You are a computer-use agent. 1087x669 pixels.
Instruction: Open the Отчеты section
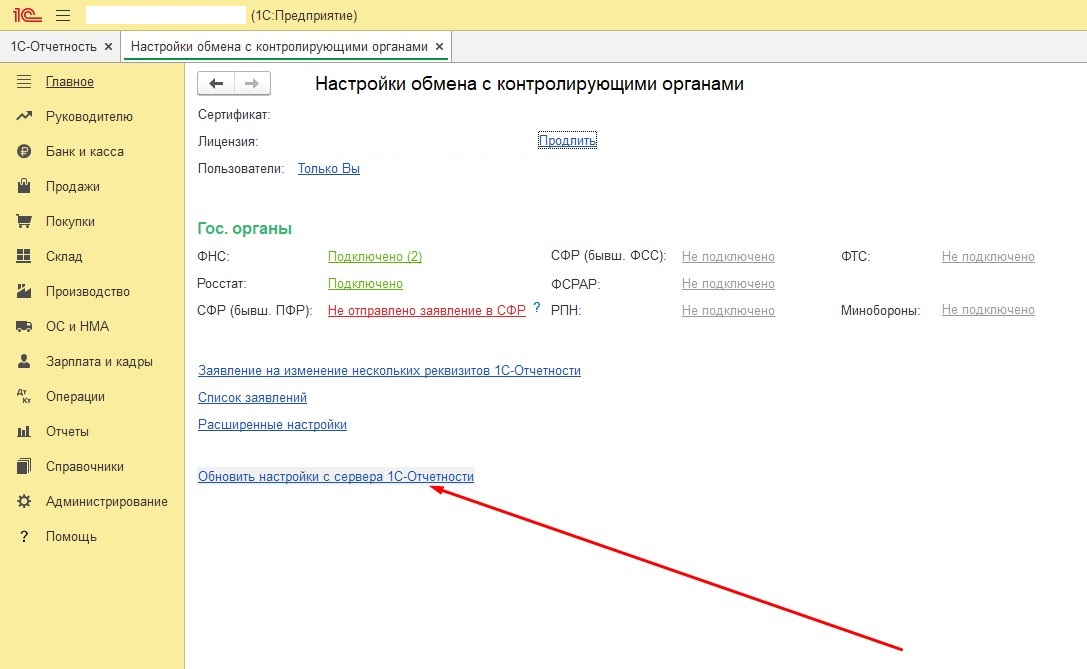[x=67, y=431]
